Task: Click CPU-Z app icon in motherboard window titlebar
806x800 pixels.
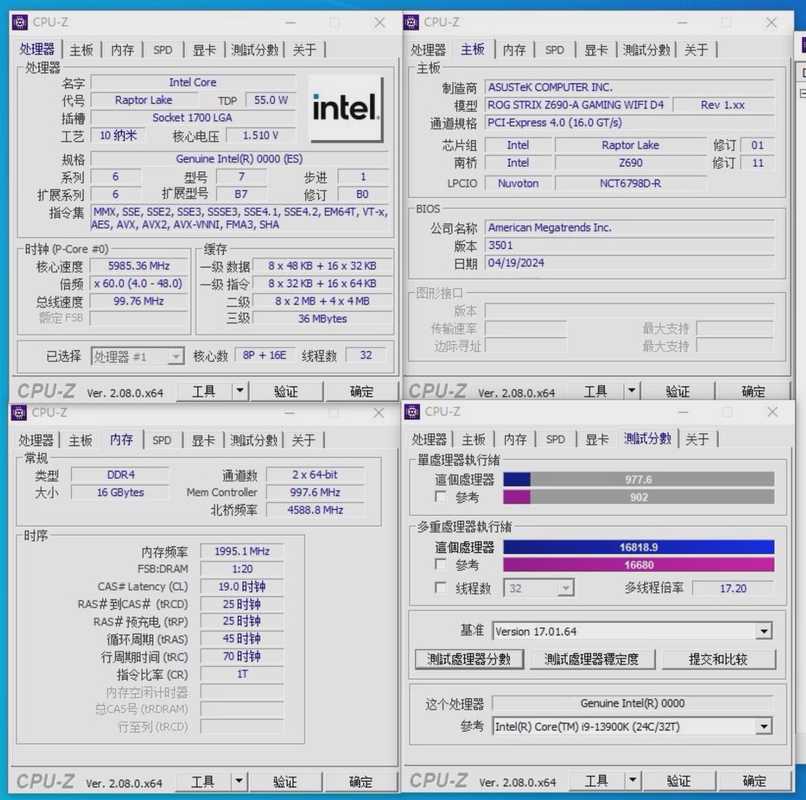Action: click(411, 22)
